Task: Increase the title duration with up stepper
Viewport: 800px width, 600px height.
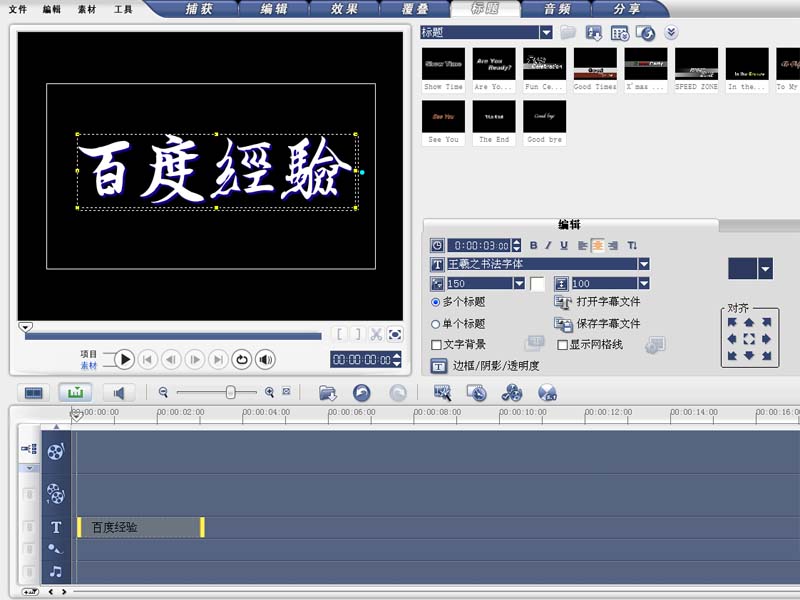Action: click(516, 242)
